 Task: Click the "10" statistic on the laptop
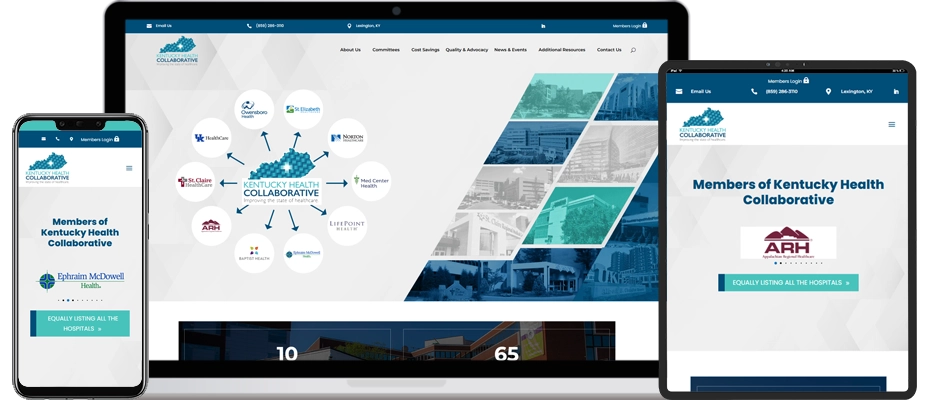287,353
